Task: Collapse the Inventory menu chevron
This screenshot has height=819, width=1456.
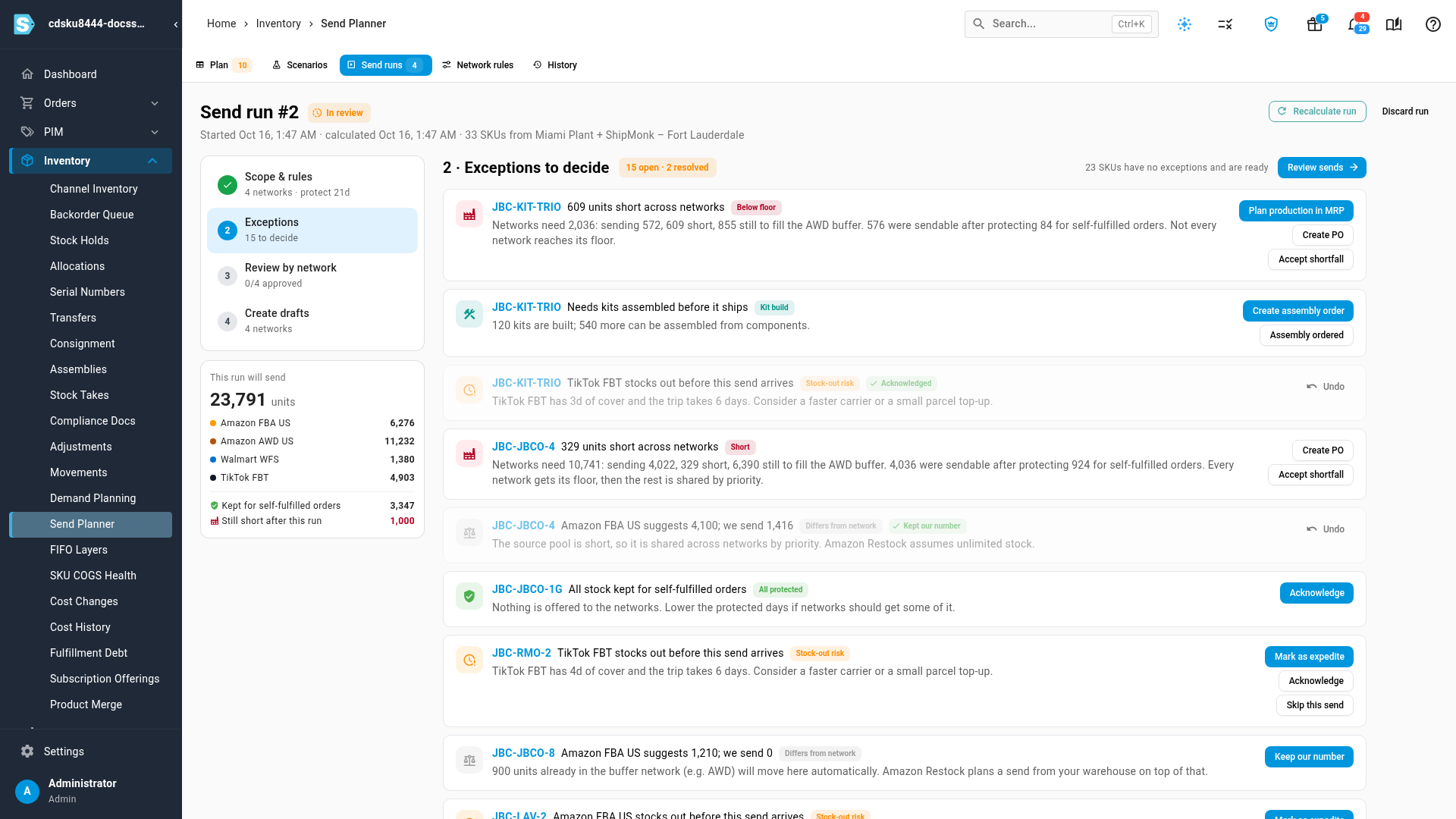Action: coord(152,161)
